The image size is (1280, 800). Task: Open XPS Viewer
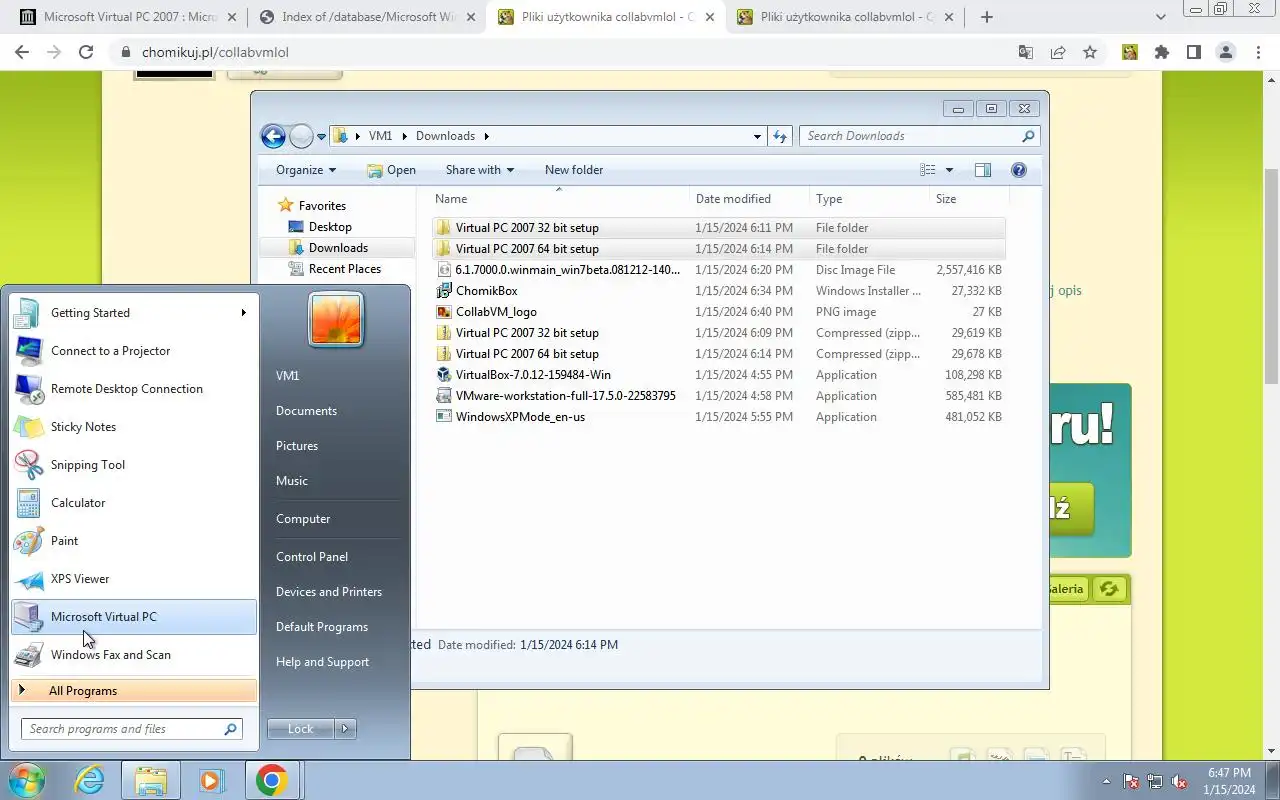tap(133, 579)
